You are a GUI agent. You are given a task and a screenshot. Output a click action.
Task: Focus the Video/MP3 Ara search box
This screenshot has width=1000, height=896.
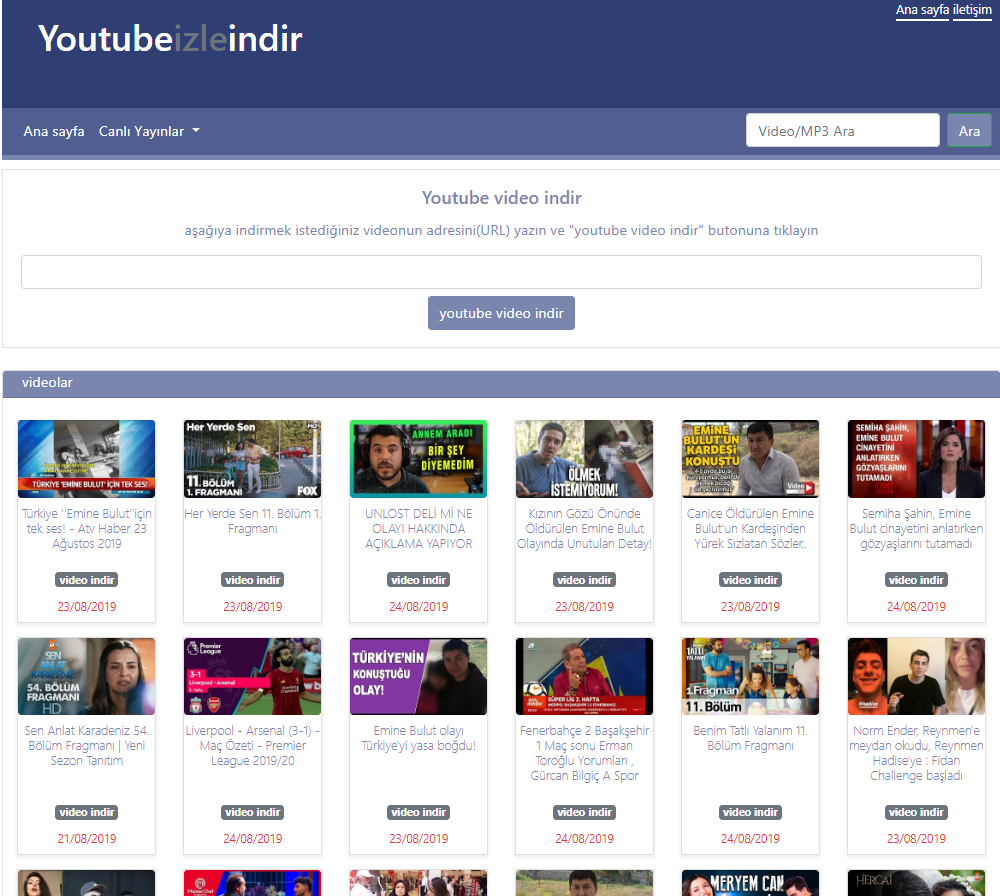(x=842, y=131)
